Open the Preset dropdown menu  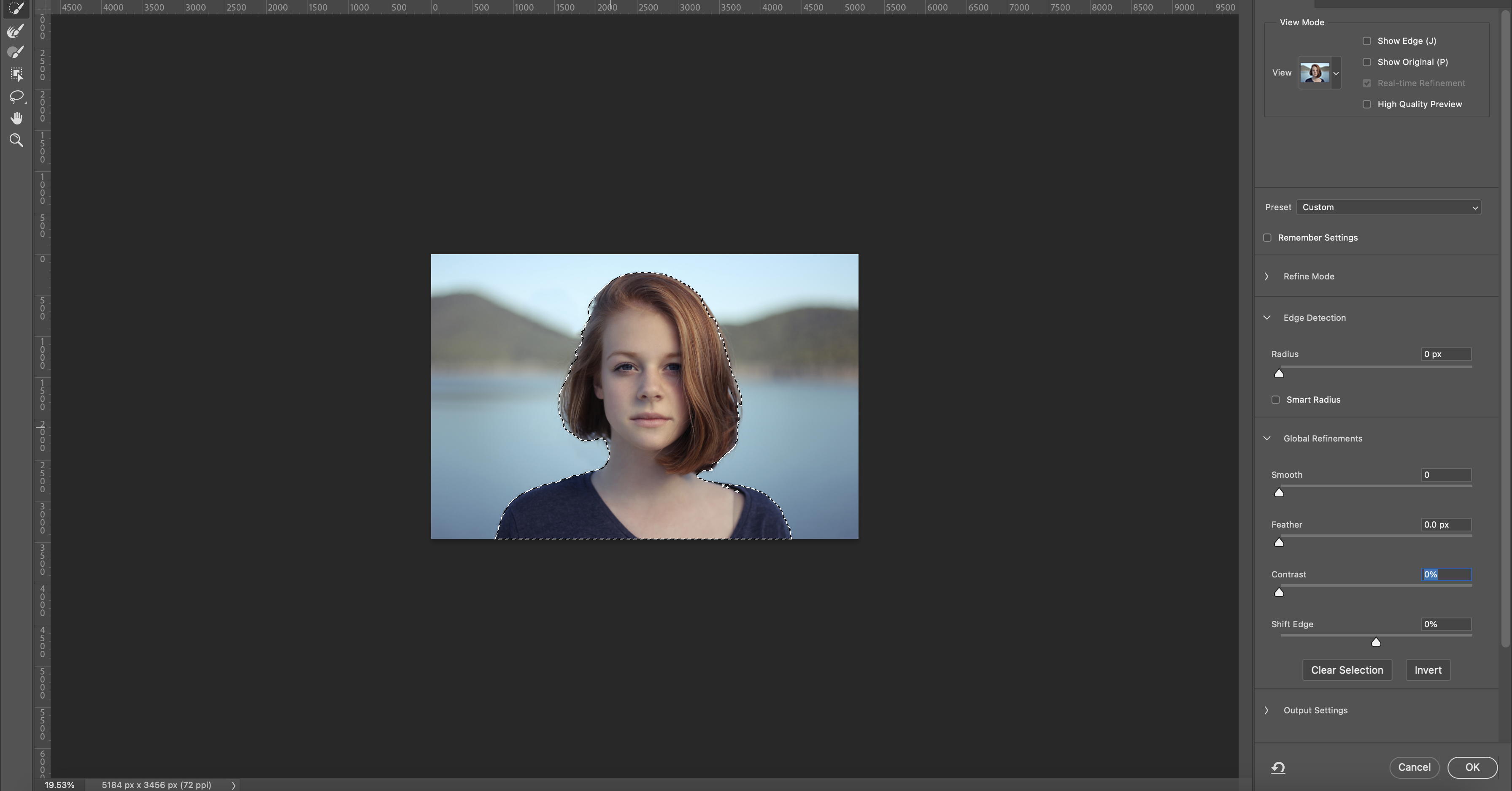1388,207
